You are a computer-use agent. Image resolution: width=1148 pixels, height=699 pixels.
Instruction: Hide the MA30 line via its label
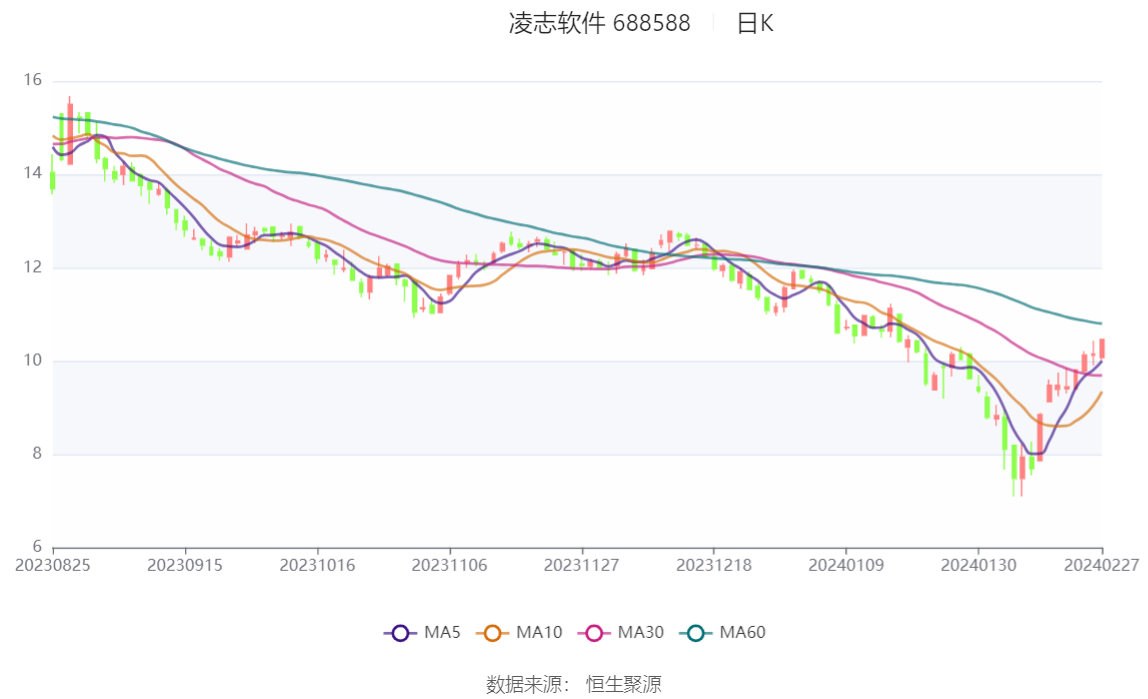pos(641,632)
